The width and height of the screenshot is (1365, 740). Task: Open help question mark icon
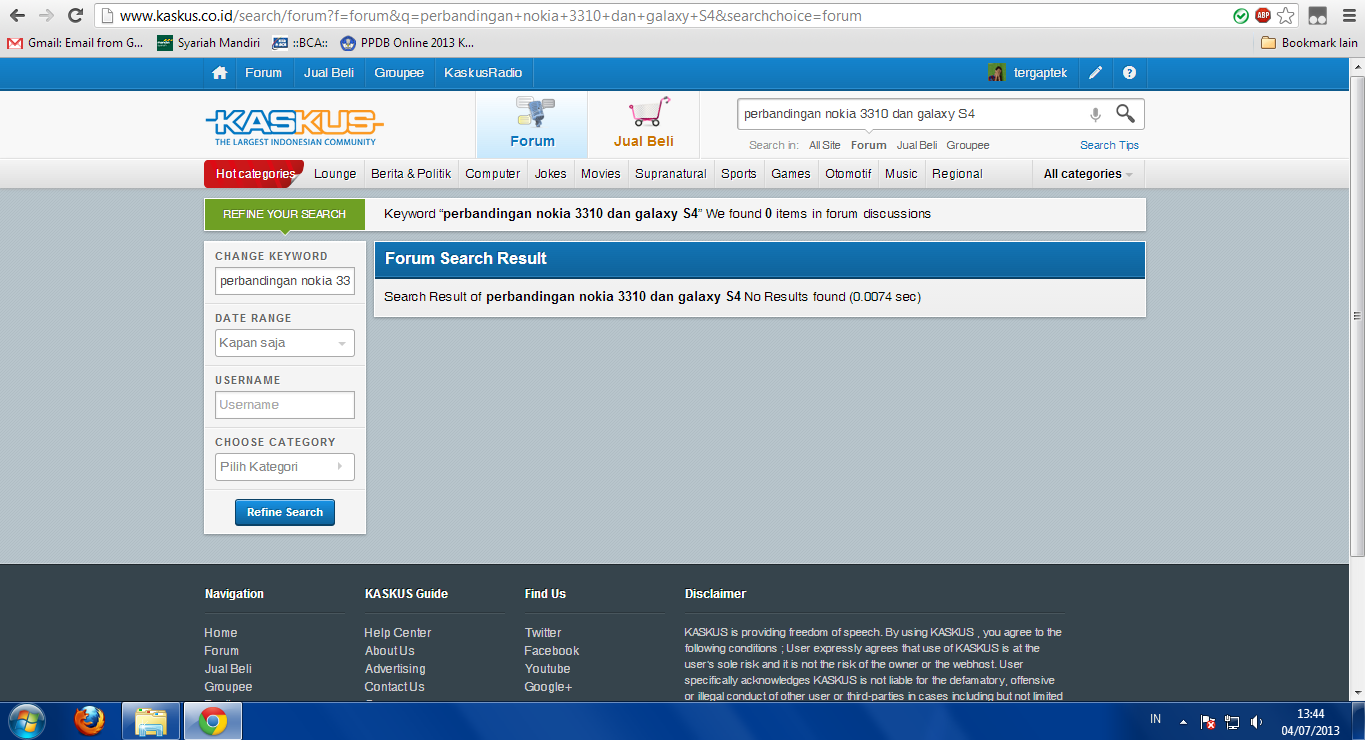click(1129, 73)
